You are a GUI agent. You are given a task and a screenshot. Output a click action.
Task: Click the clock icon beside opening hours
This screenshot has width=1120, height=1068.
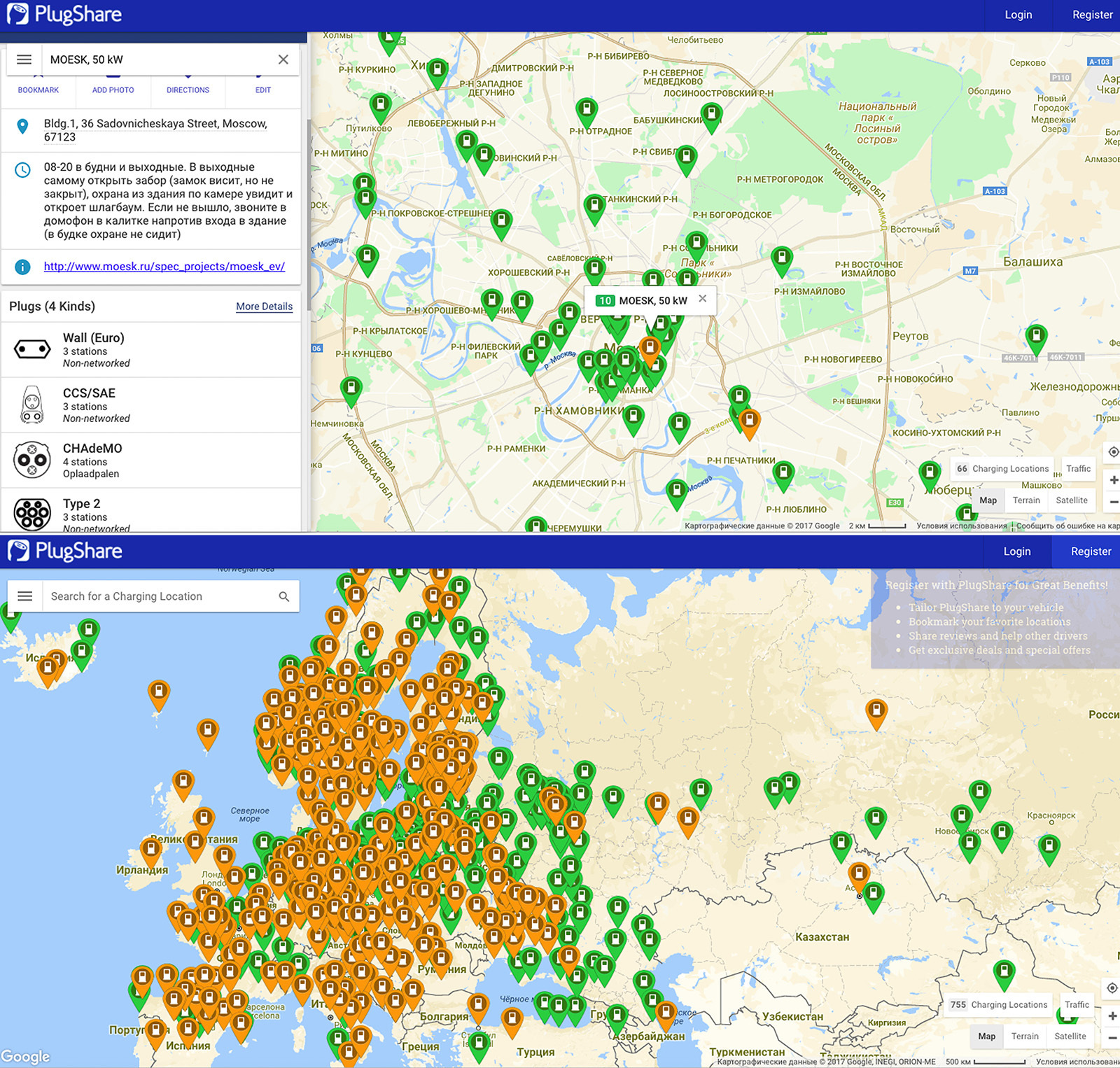(x=22, y=170)
